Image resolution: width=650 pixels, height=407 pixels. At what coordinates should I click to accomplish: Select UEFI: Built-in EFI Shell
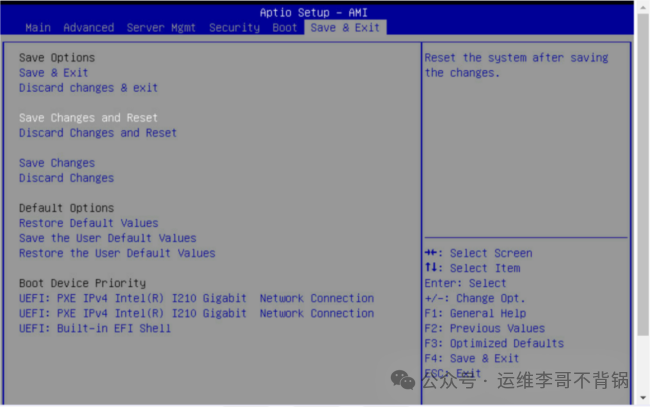point(95,328)
